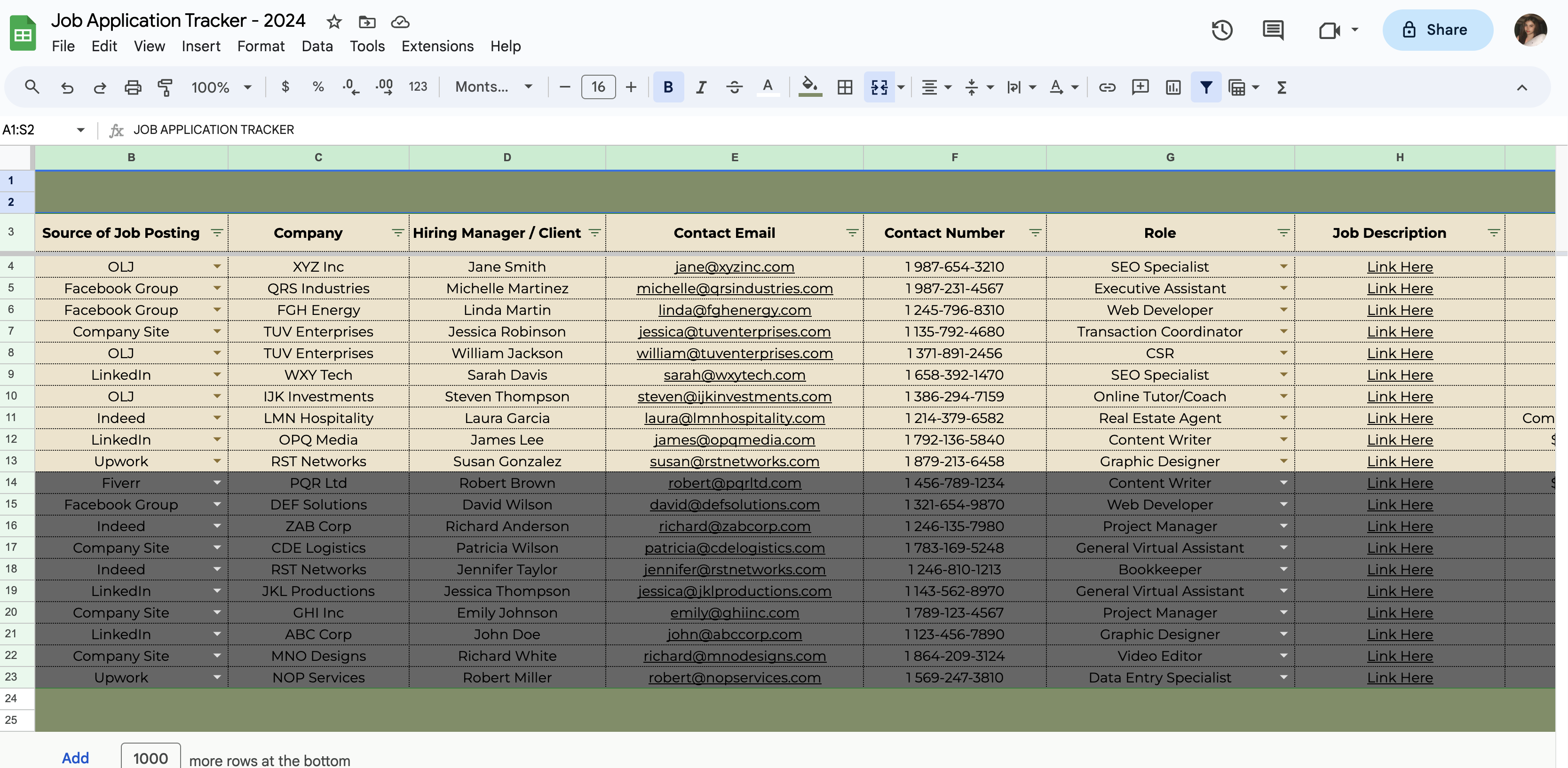Open version history clock icon
The width and height of the screenshot is (1568, 768).
1222,30
